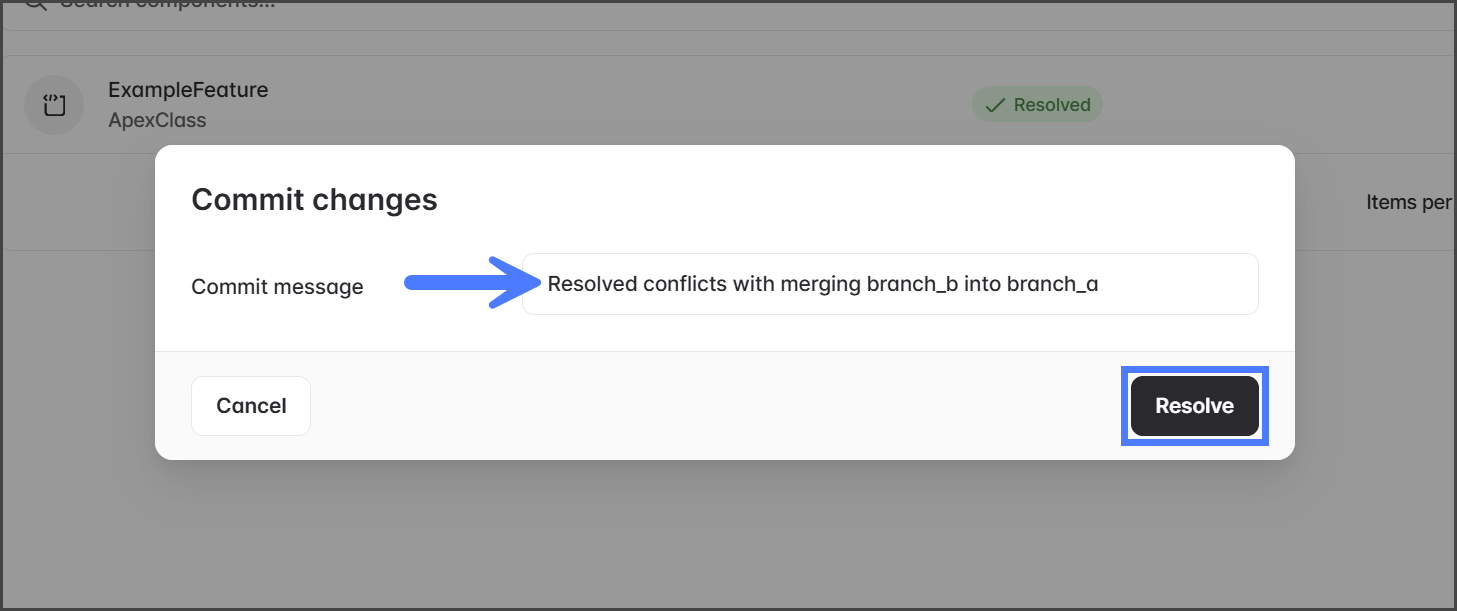The image size is (1457, 611).
Task: Cancel the commit changes dialog
Action: [x=251, y=406]
